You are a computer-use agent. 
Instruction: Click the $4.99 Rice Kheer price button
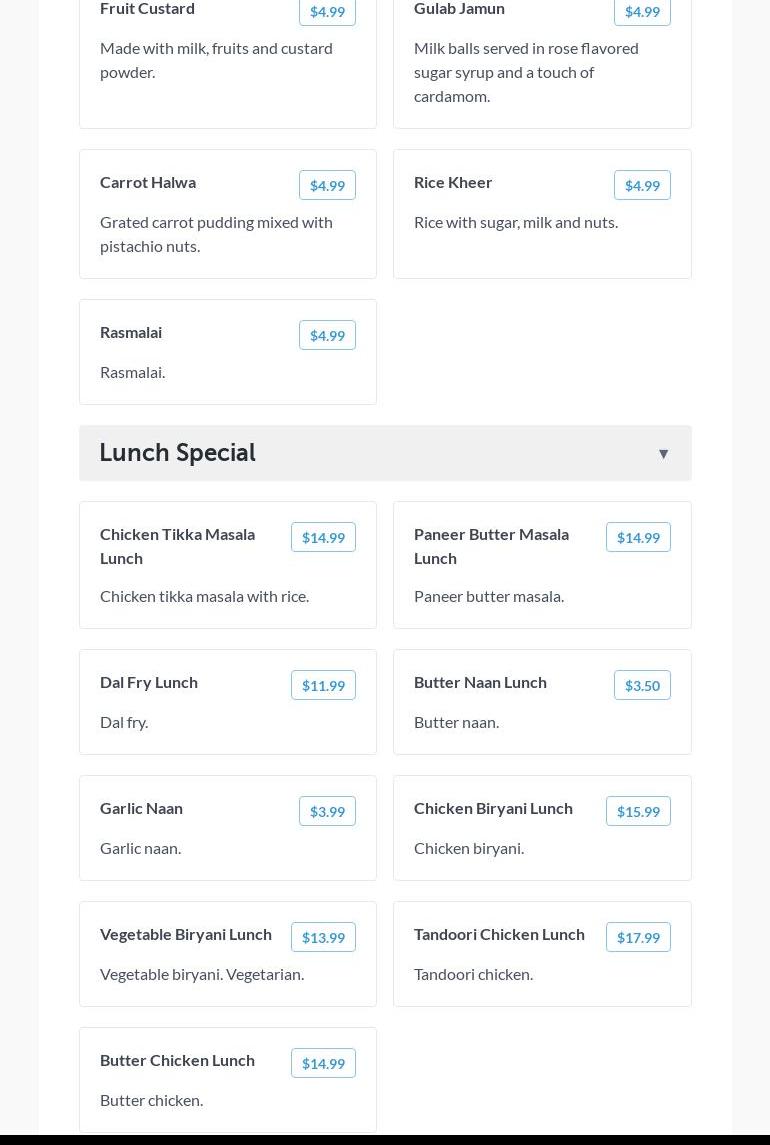pyautogui.click(x=642, y=185)
